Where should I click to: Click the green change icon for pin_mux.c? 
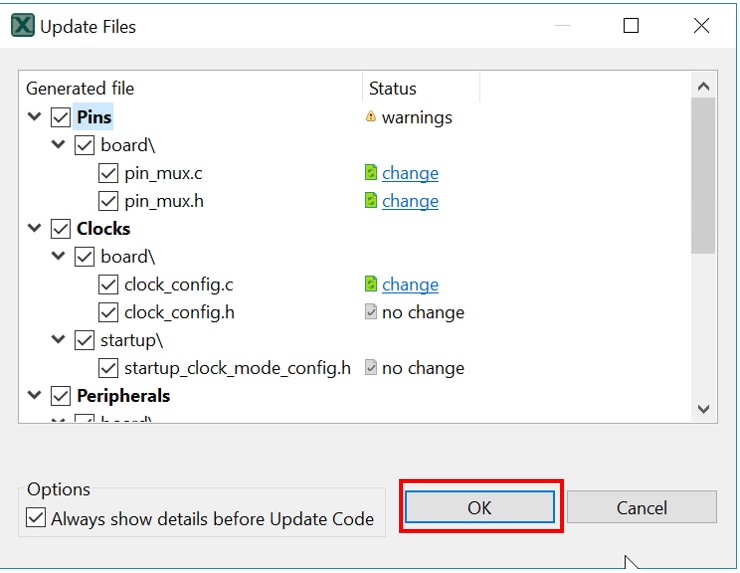tap(371, 173)
